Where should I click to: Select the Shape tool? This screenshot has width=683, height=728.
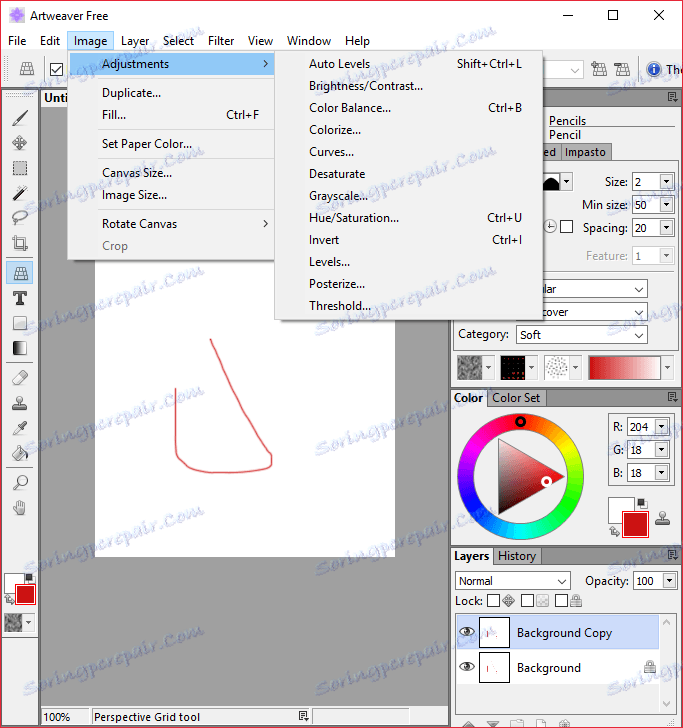coord(20,323)
